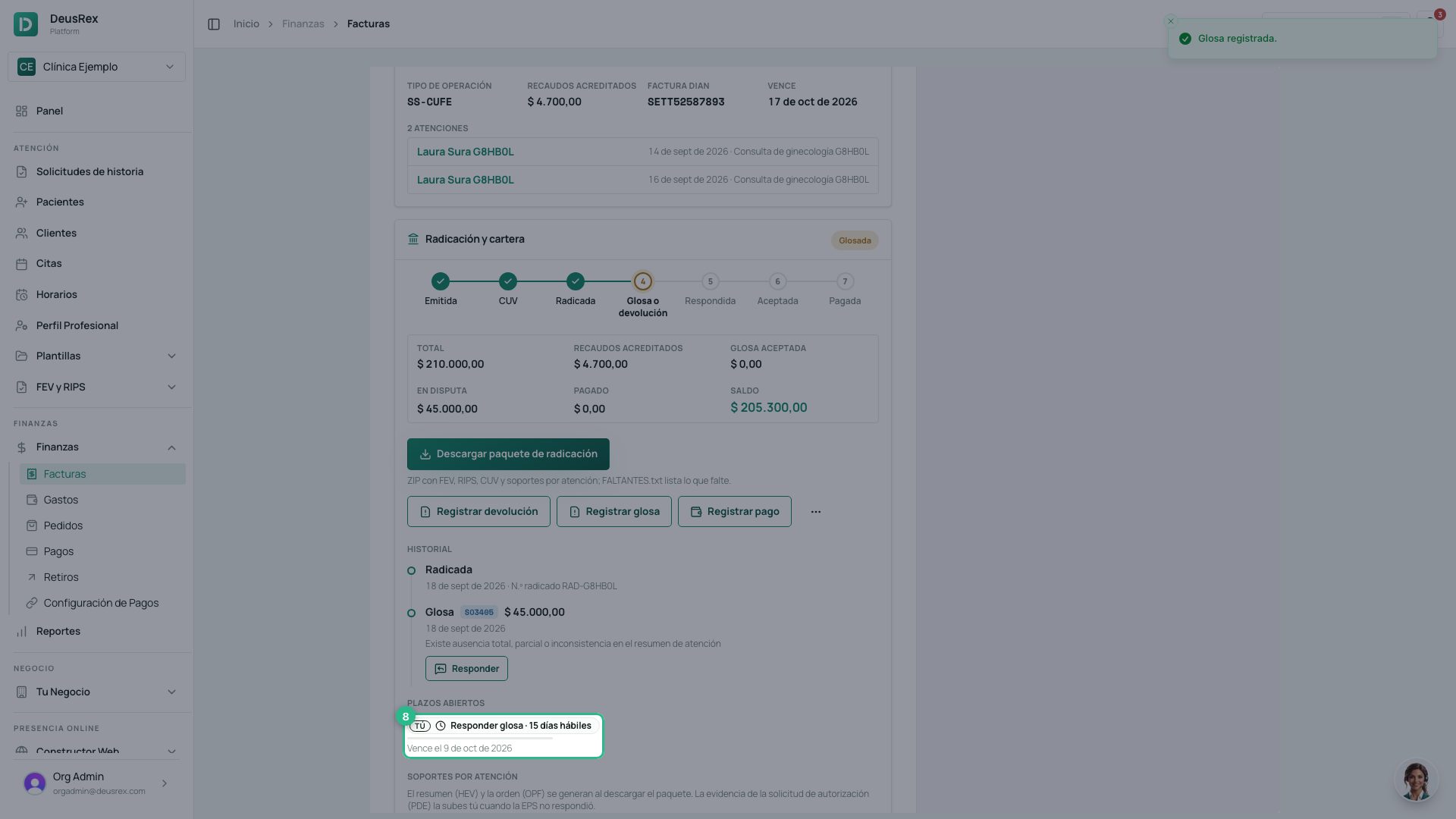Click step 4 Glosa o devolución marker

click(x=643, y=281)
